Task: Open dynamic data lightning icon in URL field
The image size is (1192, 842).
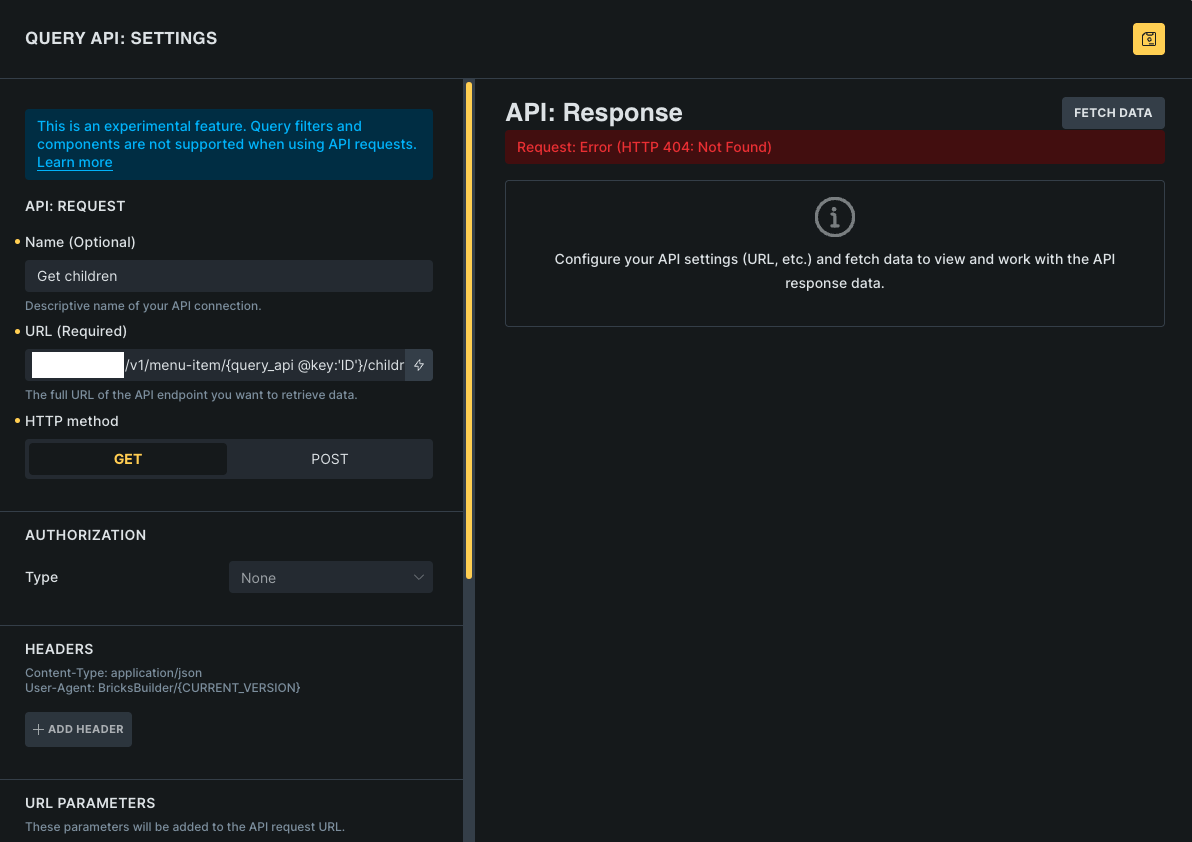Action: (x=419, y=365)
